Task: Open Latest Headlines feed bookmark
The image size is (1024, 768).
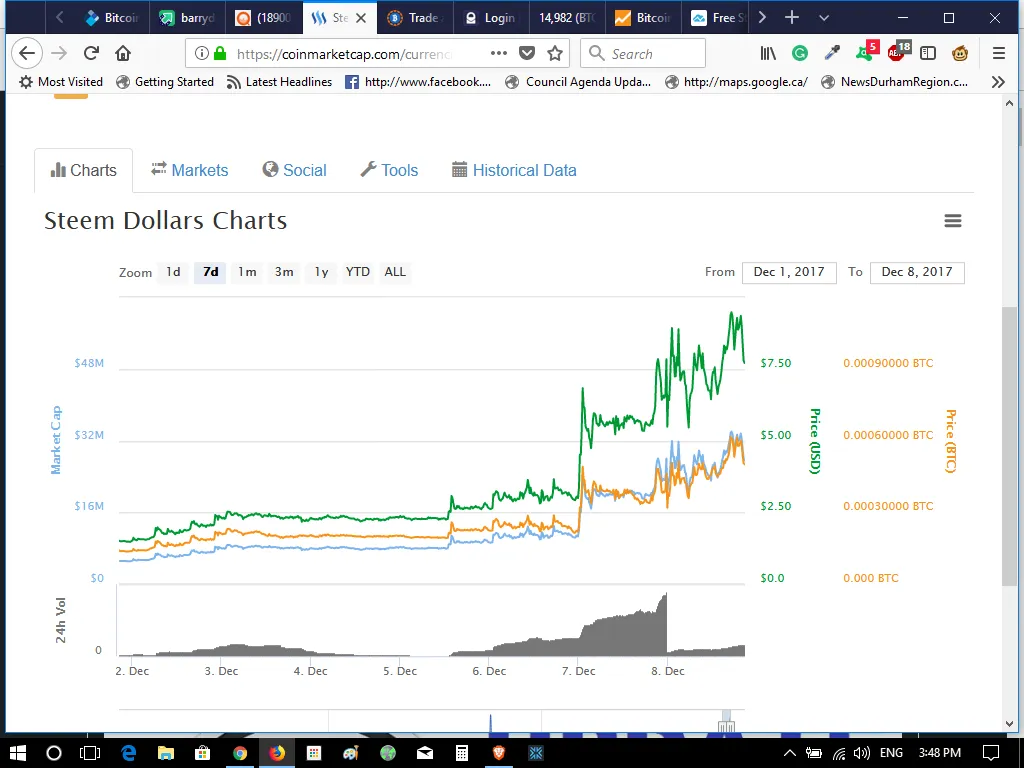Action: 279,82
